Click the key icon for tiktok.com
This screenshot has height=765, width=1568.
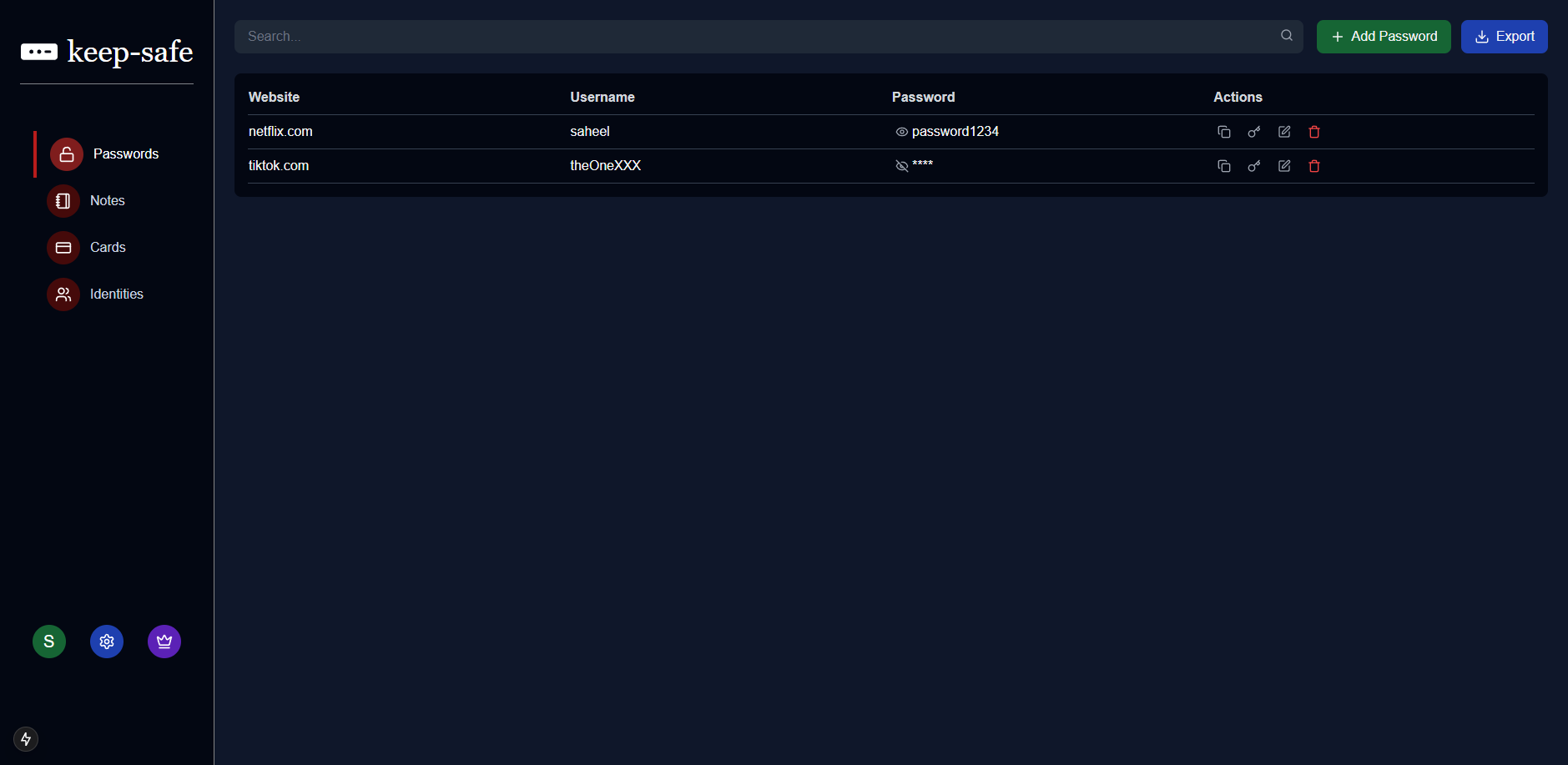(1253, 166)
